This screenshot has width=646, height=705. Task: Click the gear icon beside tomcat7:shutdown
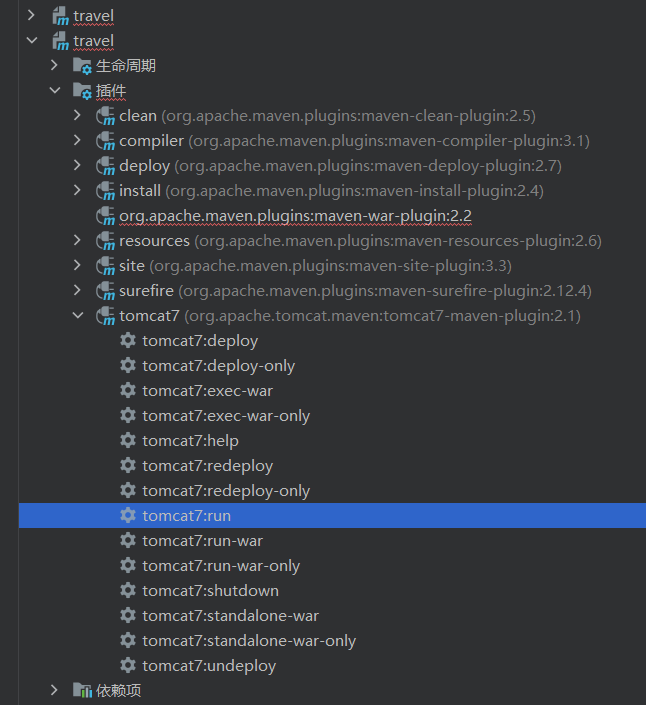(128, 591)
